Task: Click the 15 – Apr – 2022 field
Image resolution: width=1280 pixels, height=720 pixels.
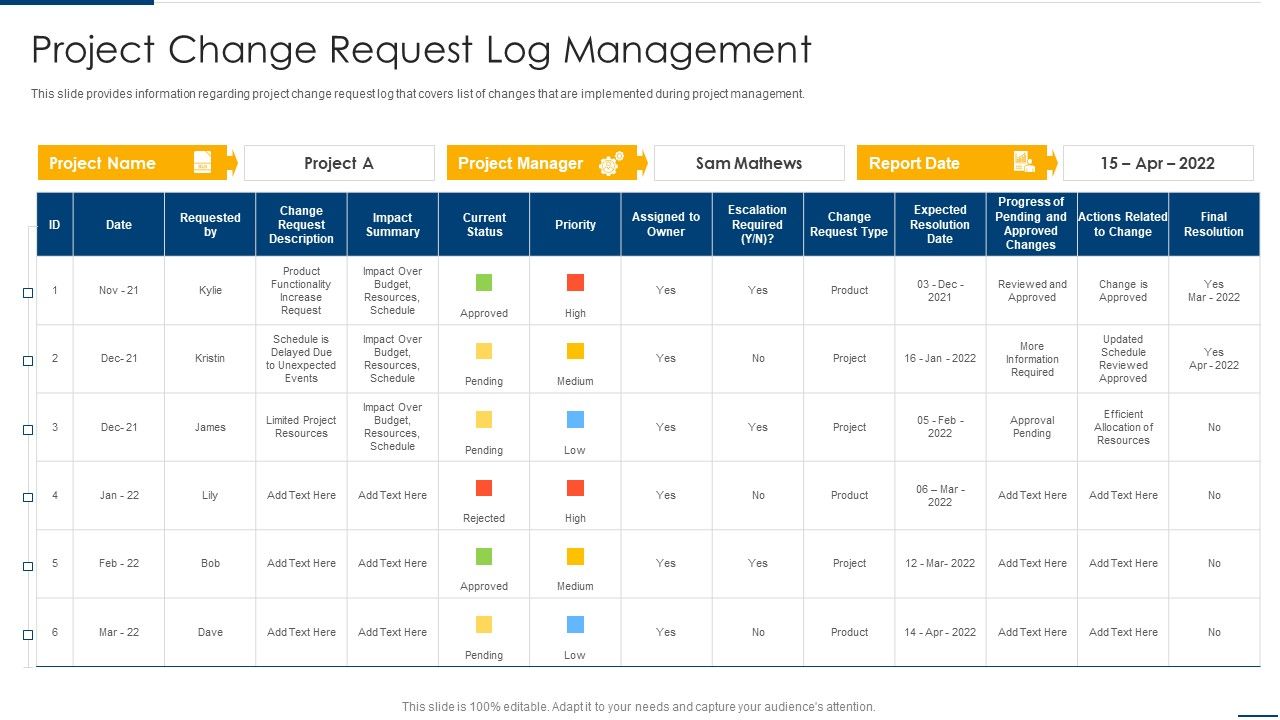Action: point(1158,163)
